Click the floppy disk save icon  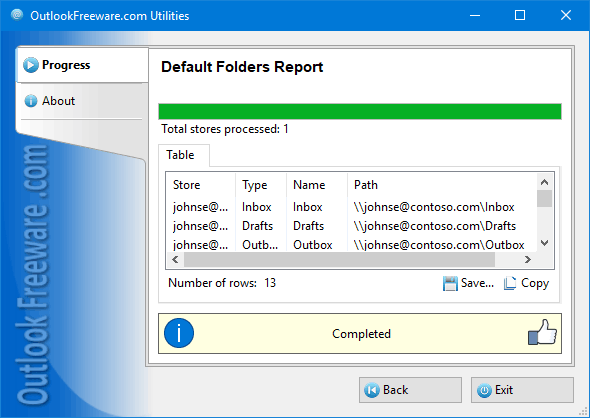pos(450,283)
